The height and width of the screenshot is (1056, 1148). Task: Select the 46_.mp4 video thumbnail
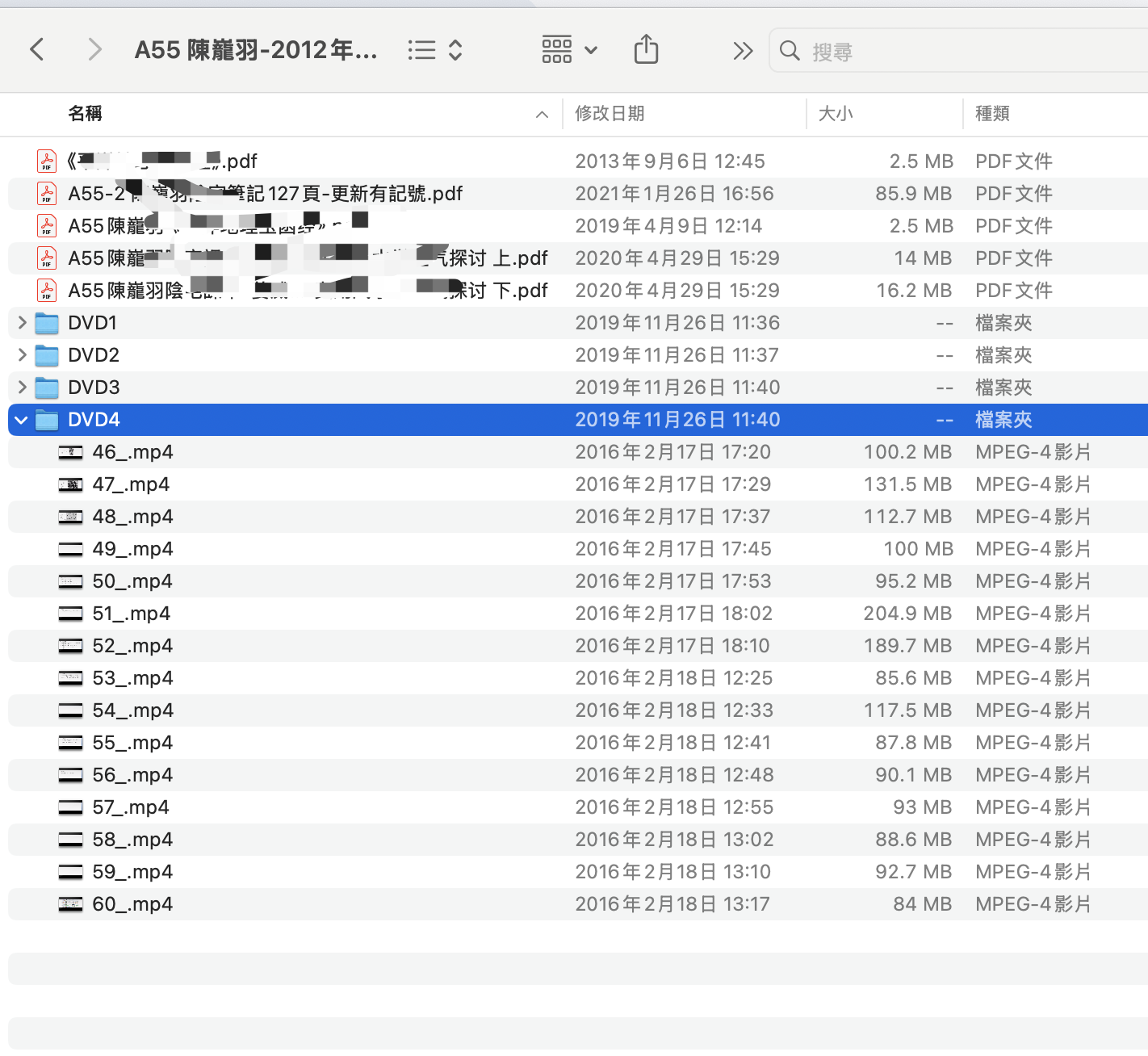71,452
